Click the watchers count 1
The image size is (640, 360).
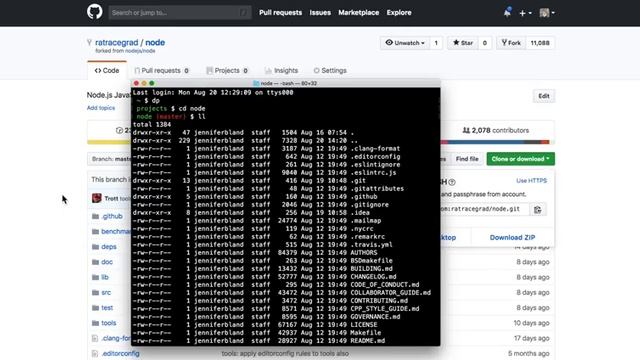click(x=436, y=43)
